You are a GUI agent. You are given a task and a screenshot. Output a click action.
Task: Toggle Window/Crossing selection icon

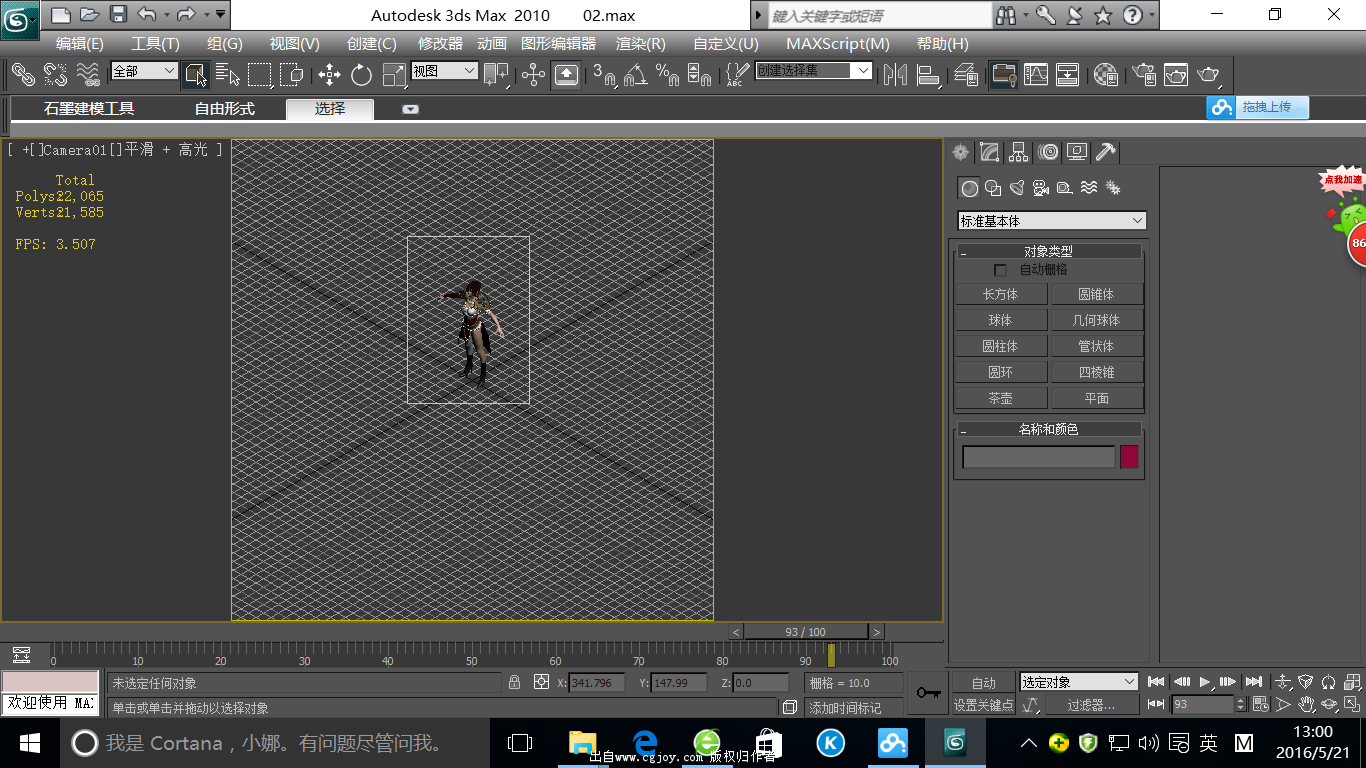pyautogui.click(x=291, y=74)
